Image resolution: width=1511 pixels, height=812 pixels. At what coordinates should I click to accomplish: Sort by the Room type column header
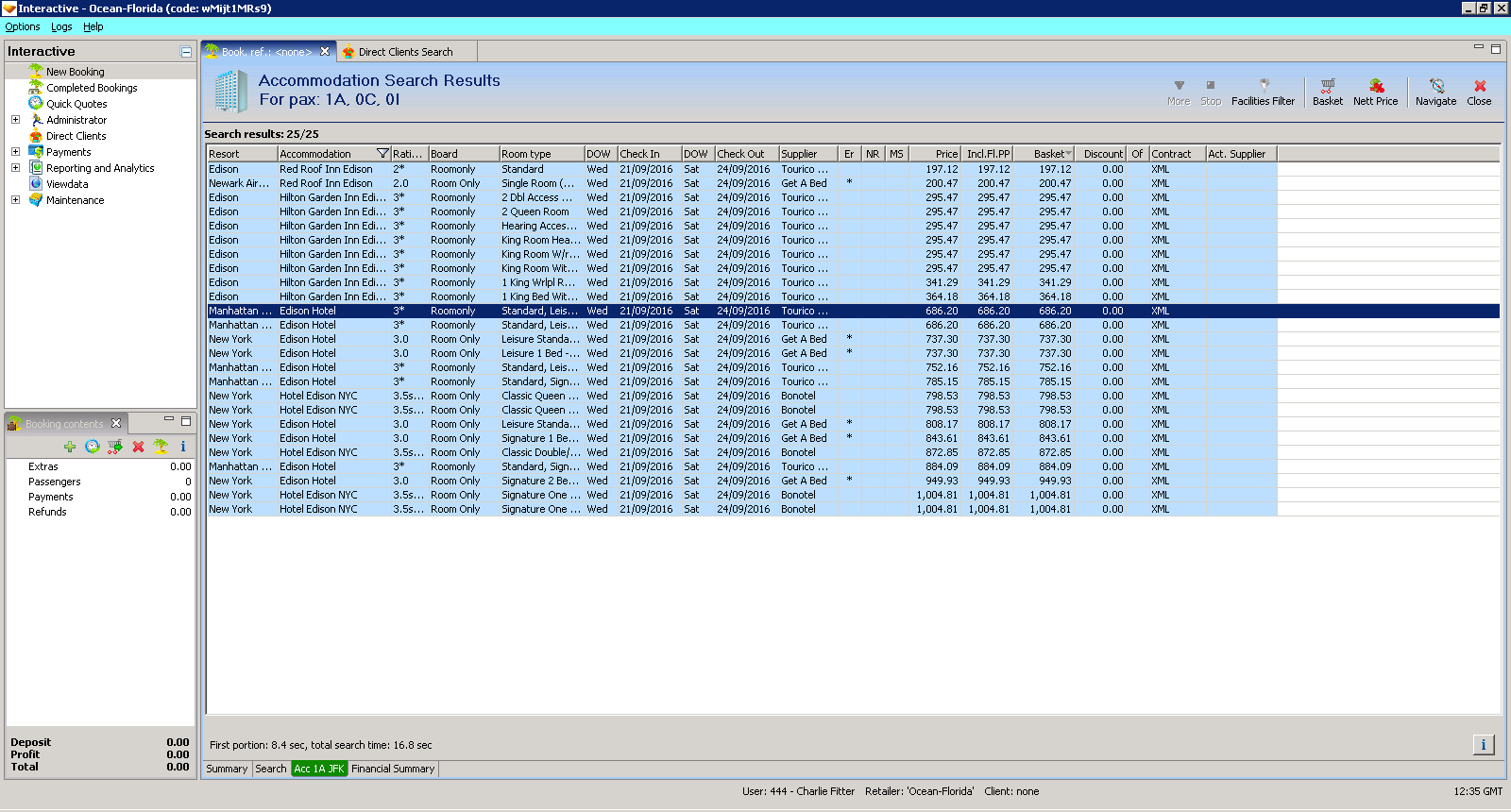tap(541, 154)
